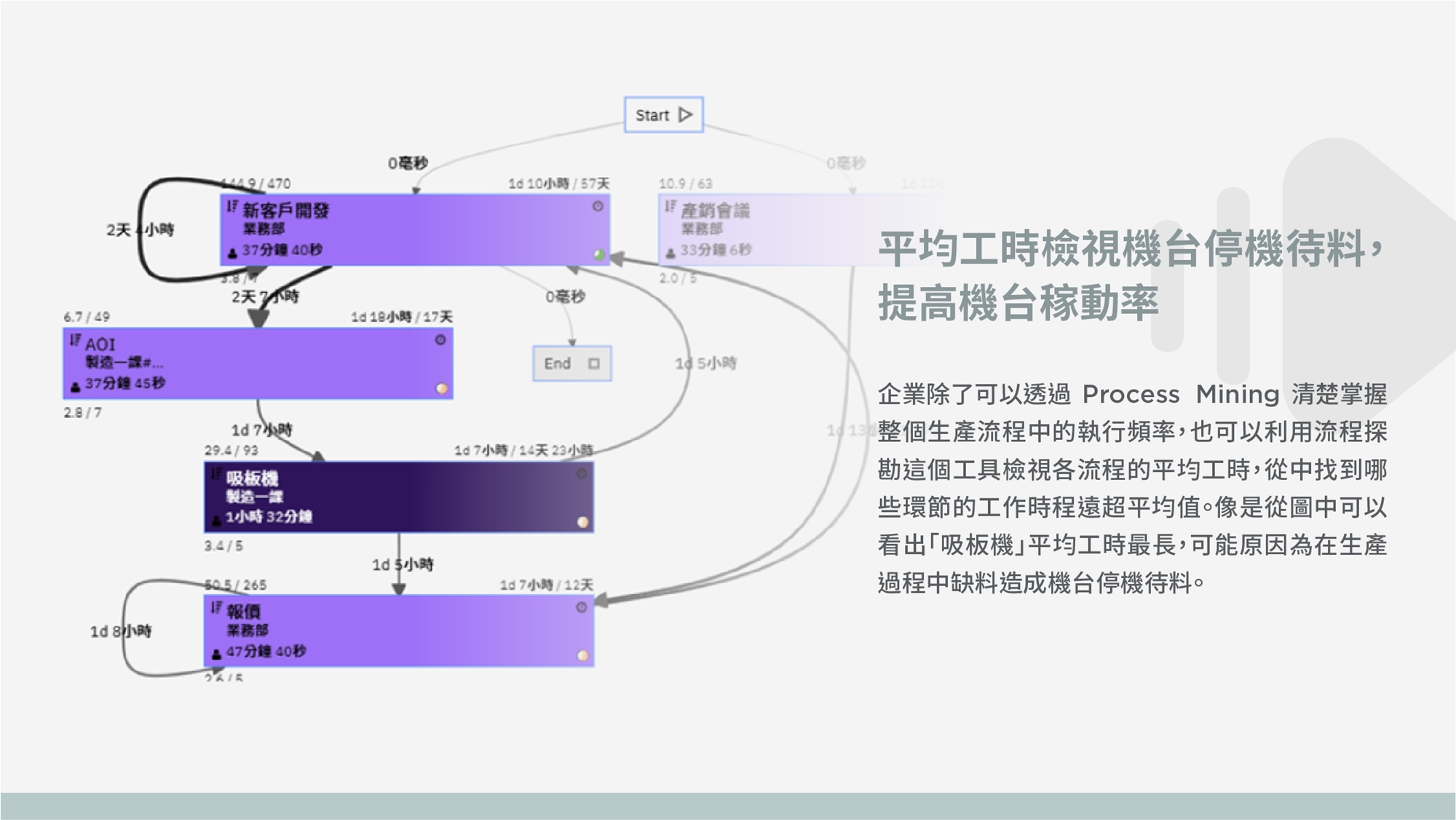1456x820 pixels.
Task: Click the 1d 8小時 loop label
Action: click(x=120, y=631)
